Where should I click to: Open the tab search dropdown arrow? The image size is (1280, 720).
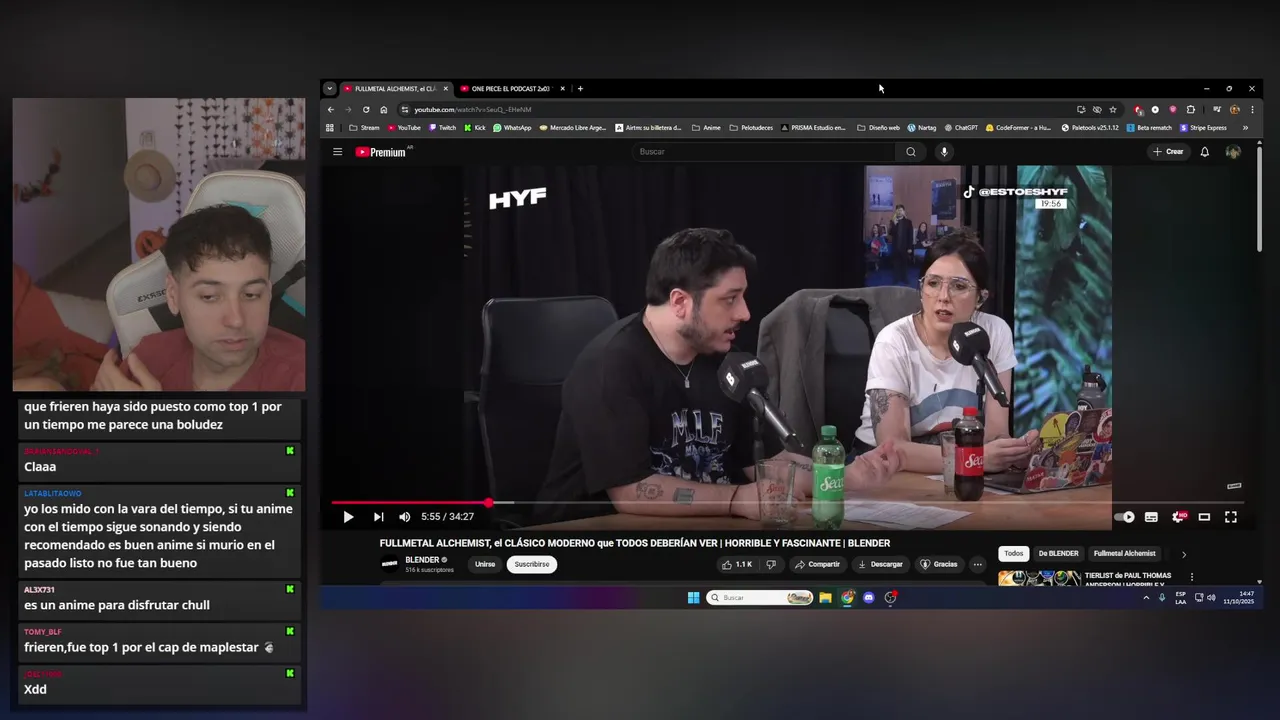tap(330, 89)
